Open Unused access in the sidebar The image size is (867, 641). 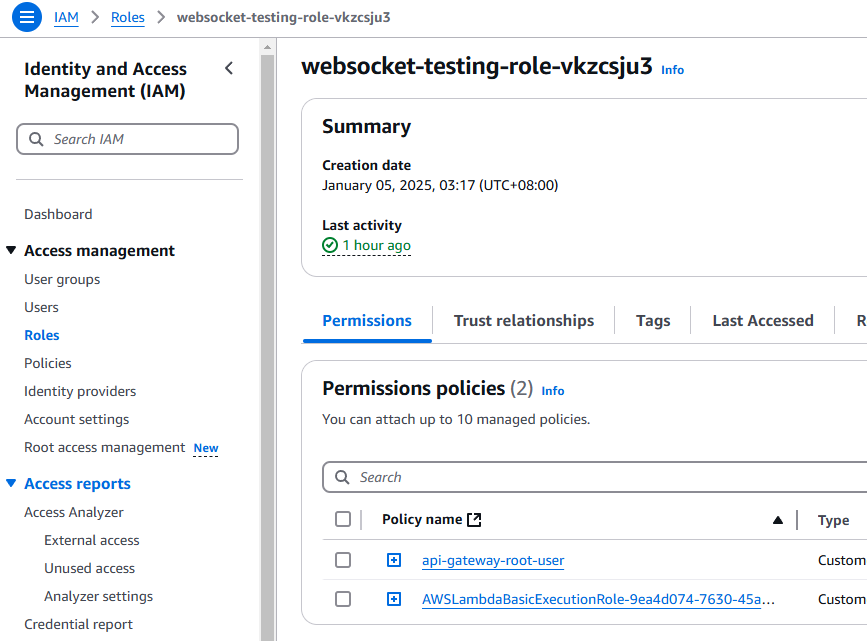click(90, 568)
